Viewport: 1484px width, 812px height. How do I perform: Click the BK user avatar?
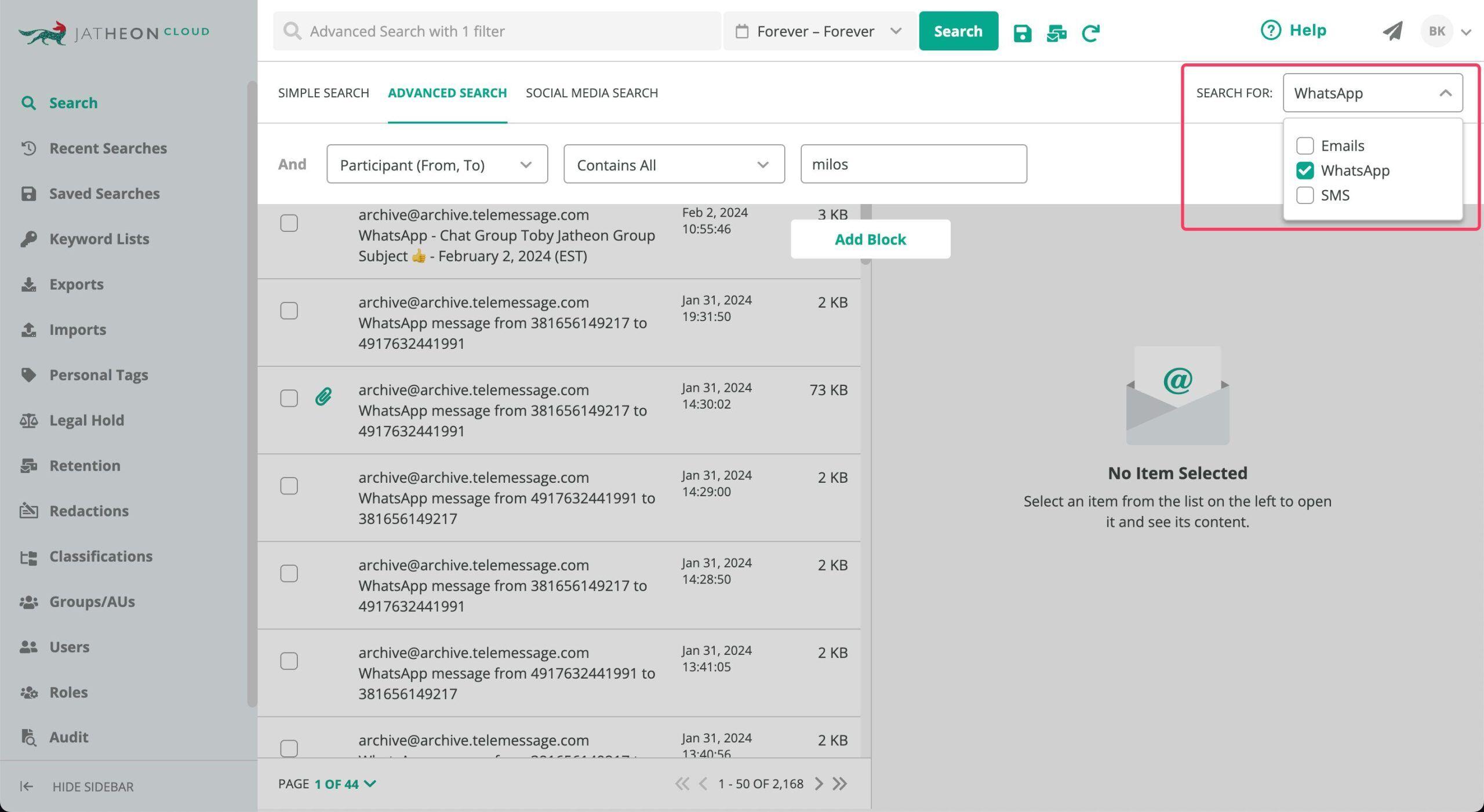click(x=1436, y=31)
